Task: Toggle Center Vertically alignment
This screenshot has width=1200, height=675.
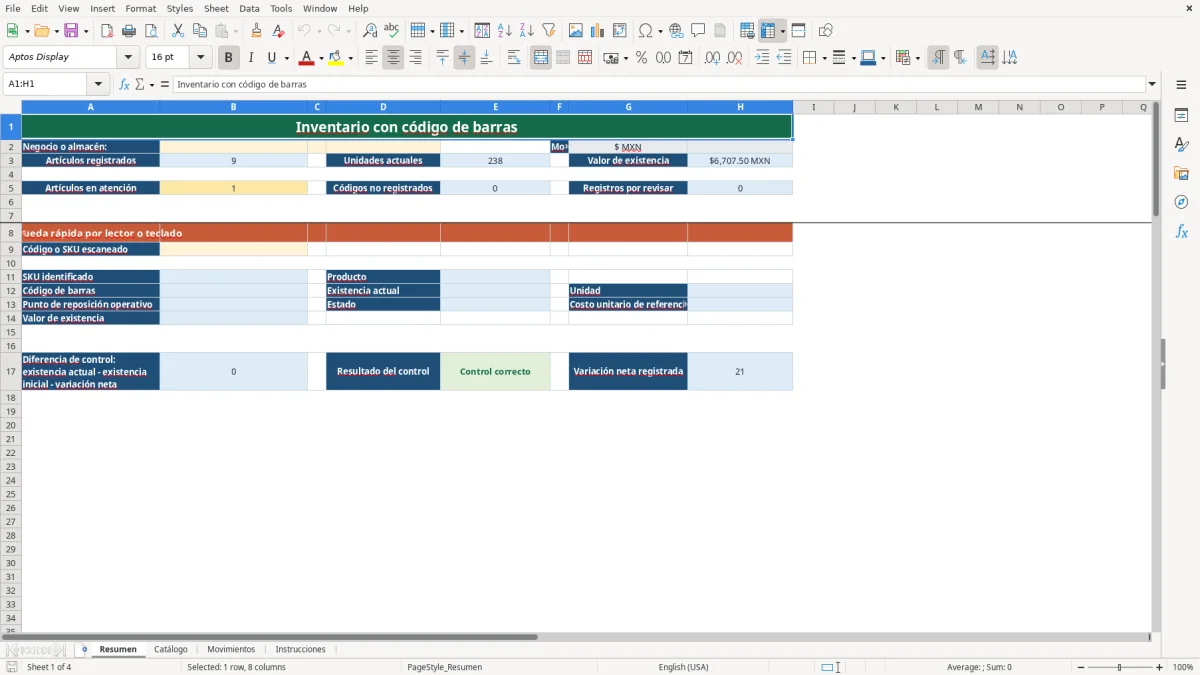Action: point(464,58)
